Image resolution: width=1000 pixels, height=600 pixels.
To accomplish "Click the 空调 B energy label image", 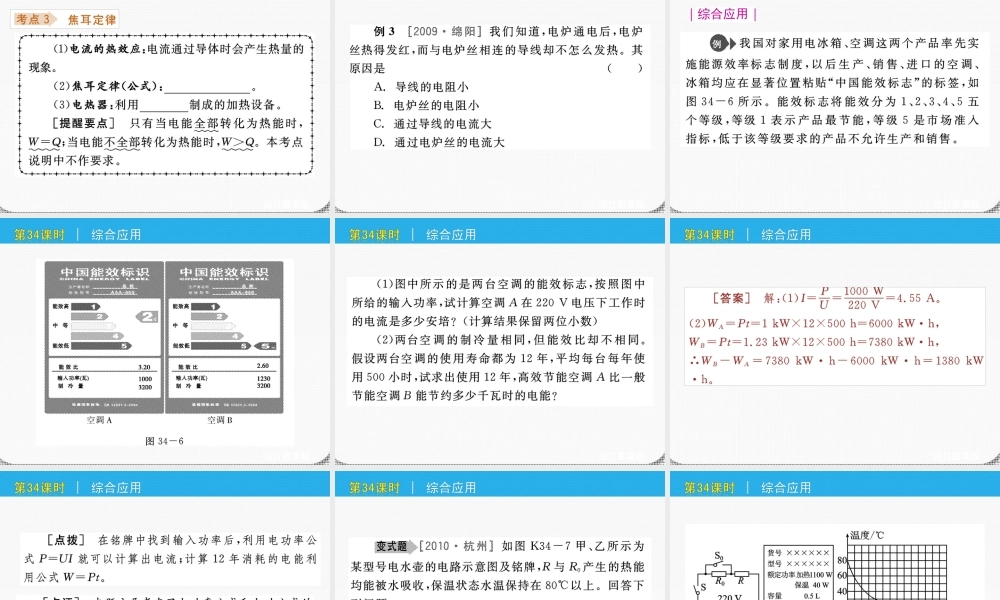I will tap(224, 338).
